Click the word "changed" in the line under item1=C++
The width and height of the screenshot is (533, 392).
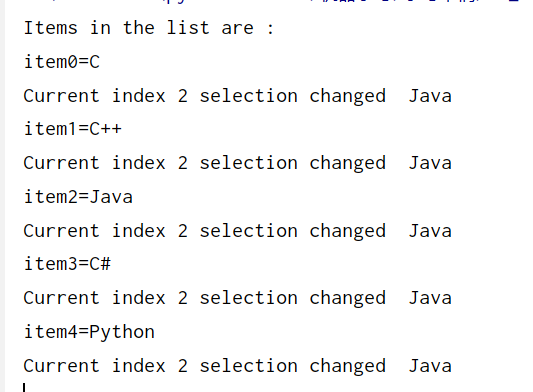(x=347, y=164)
